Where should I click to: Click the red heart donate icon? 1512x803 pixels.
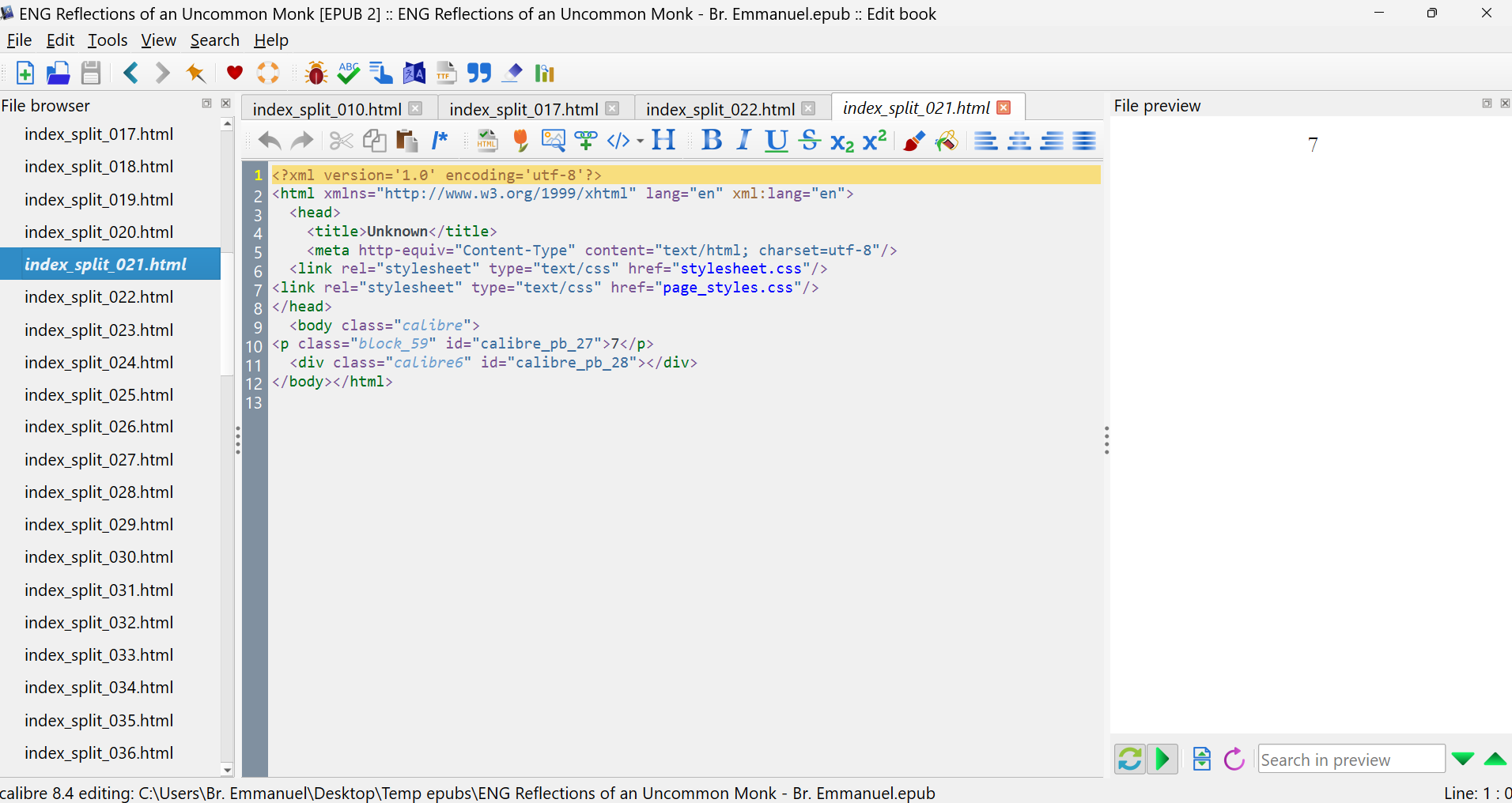pos(234,74)
